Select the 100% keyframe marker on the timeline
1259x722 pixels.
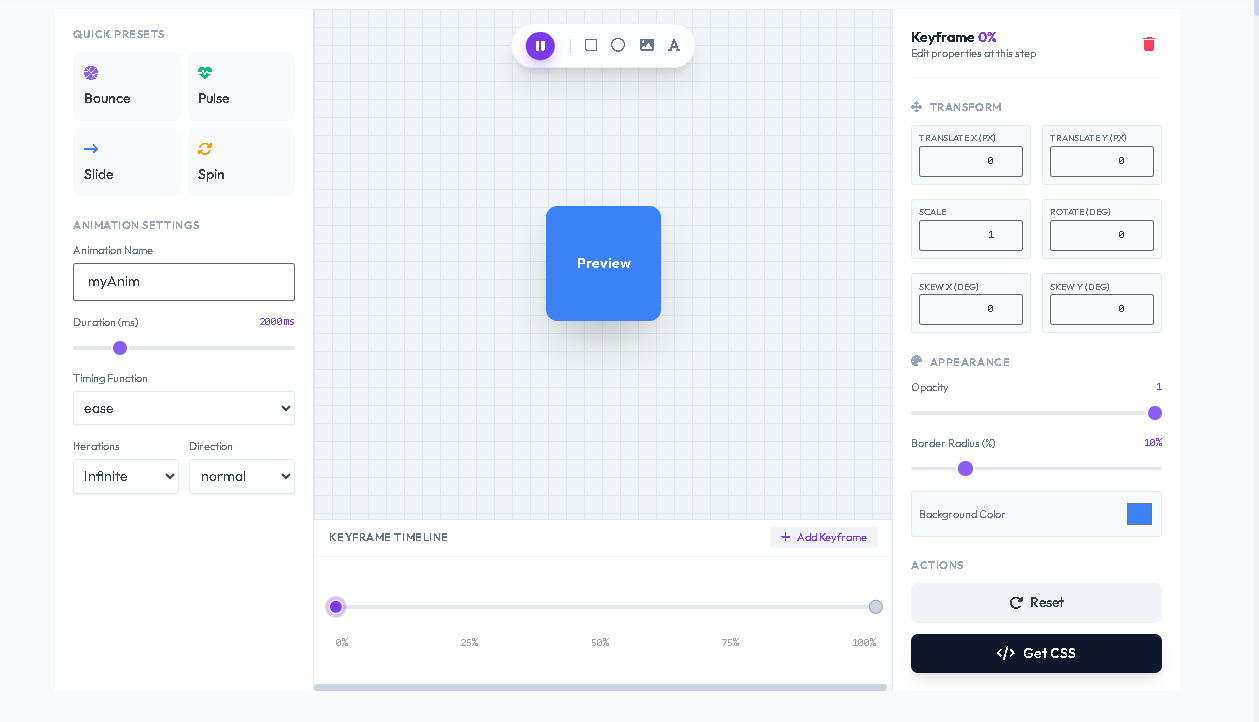[875, 606]
